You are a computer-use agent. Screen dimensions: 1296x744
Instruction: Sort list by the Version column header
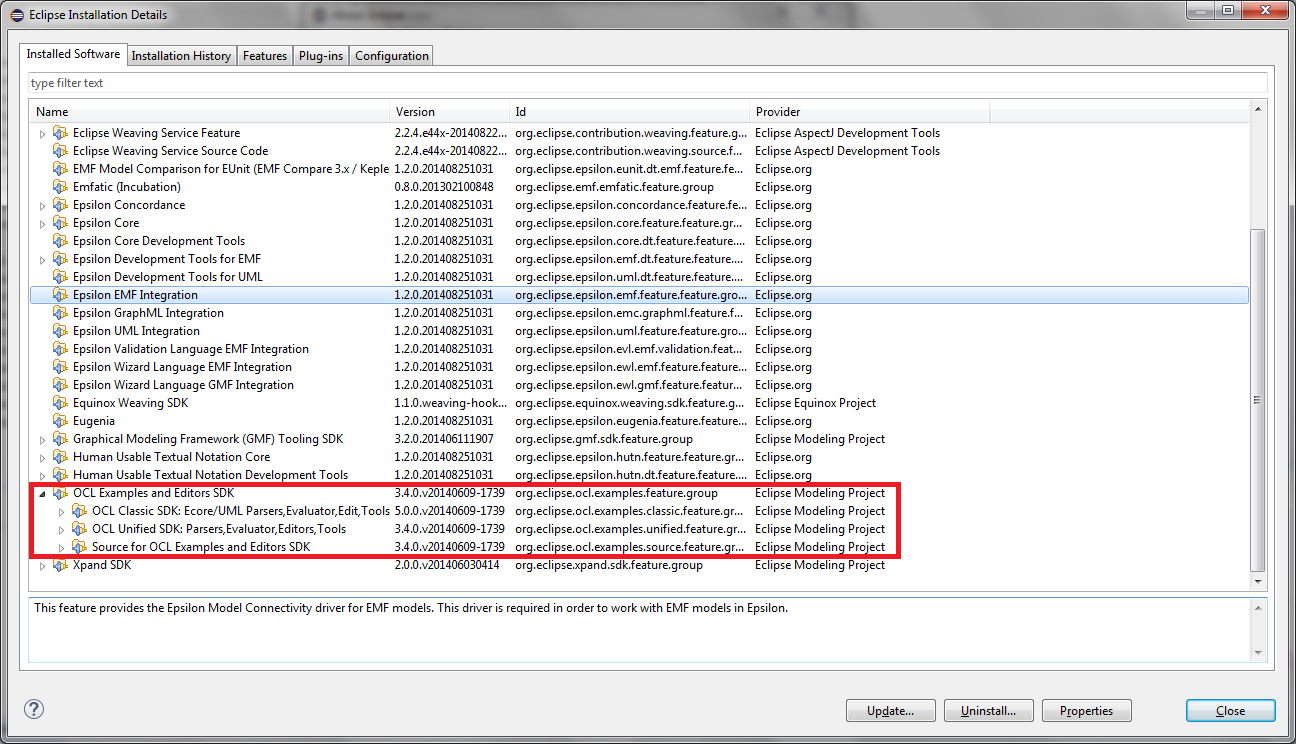coord(450,112)
